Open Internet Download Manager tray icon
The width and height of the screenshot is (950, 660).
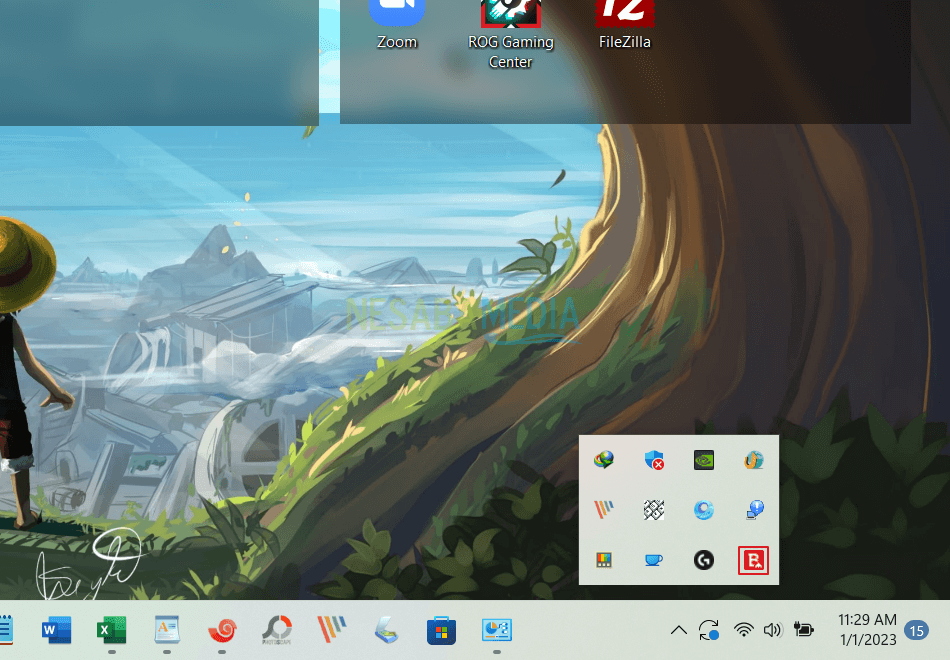(x=604, y=460)
